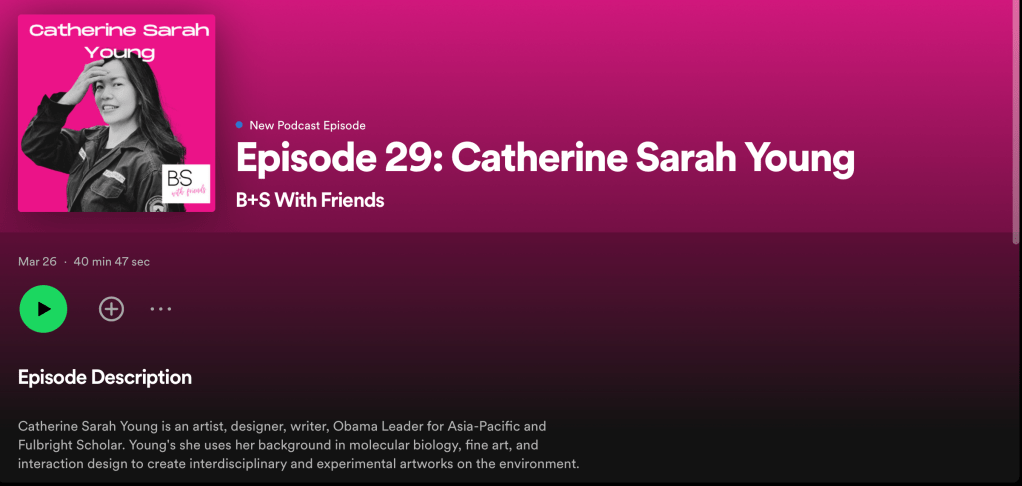Click the Mar 26 release date
Viewport: 1022px width, 486px height.
[x=37, y=262]
